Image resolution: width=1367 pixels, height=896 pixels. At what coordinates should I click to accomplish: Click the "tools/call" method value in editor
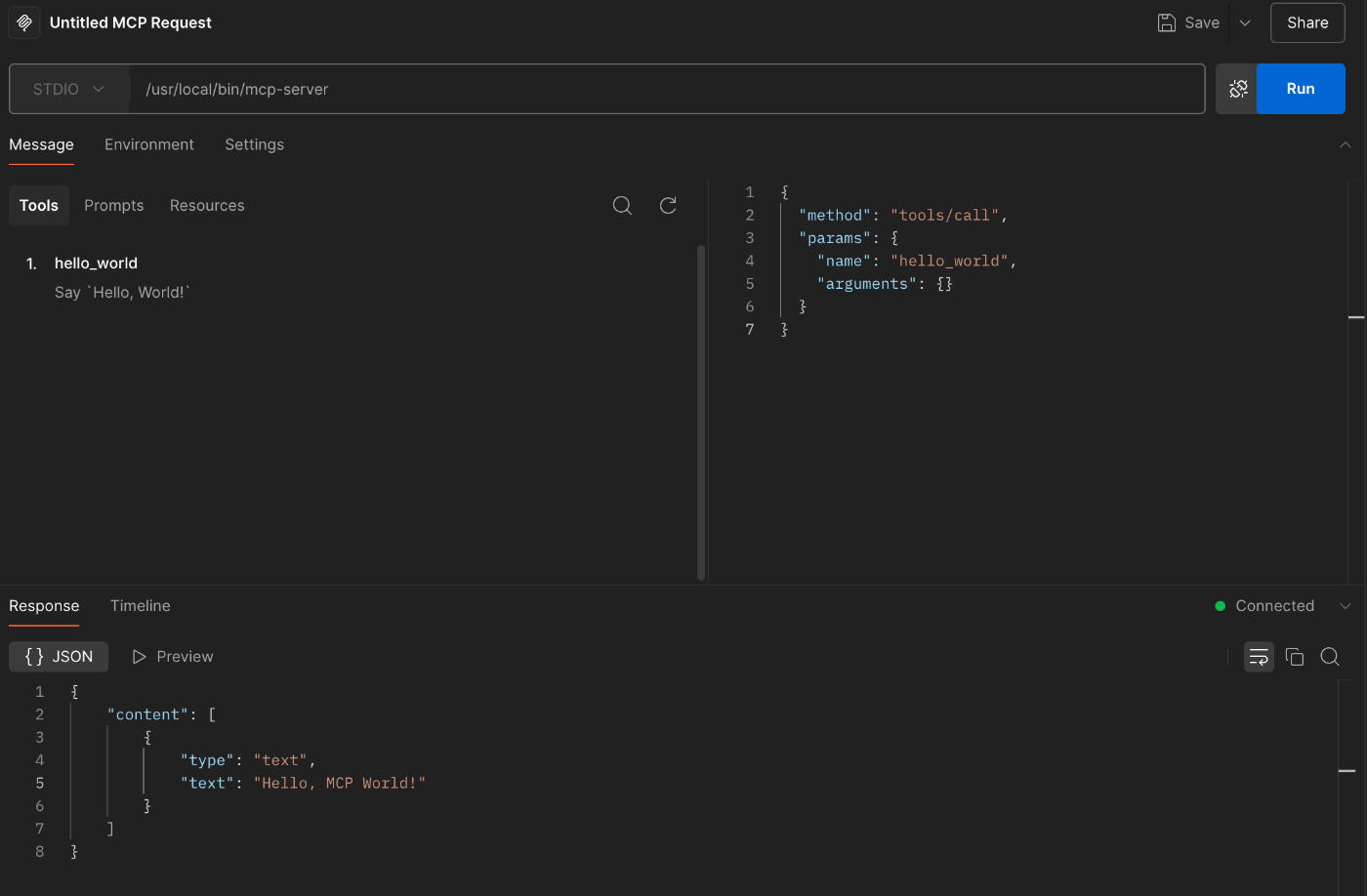click(x=944, y=215)
